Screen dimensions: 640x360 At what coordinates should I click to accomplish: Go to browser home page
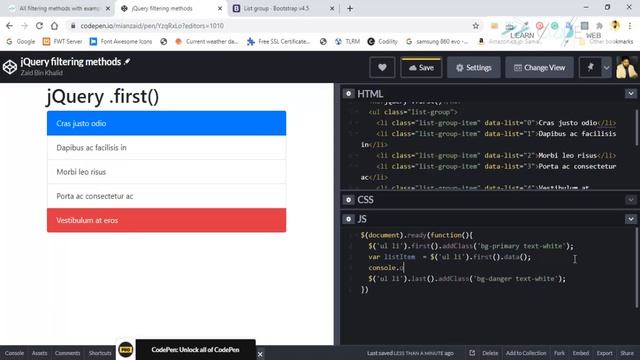coord(54,26)
